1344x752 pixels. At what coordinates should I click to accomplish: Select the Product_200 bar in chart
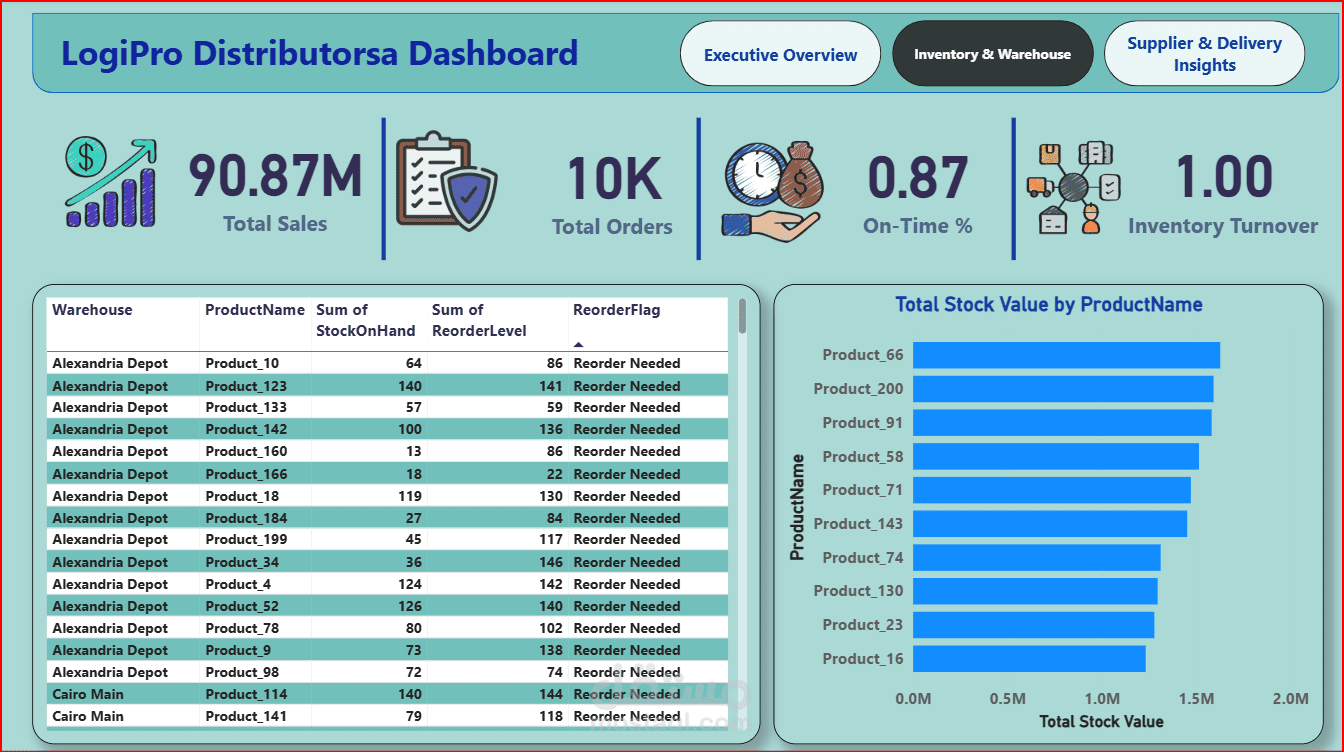pos(1063,389)
